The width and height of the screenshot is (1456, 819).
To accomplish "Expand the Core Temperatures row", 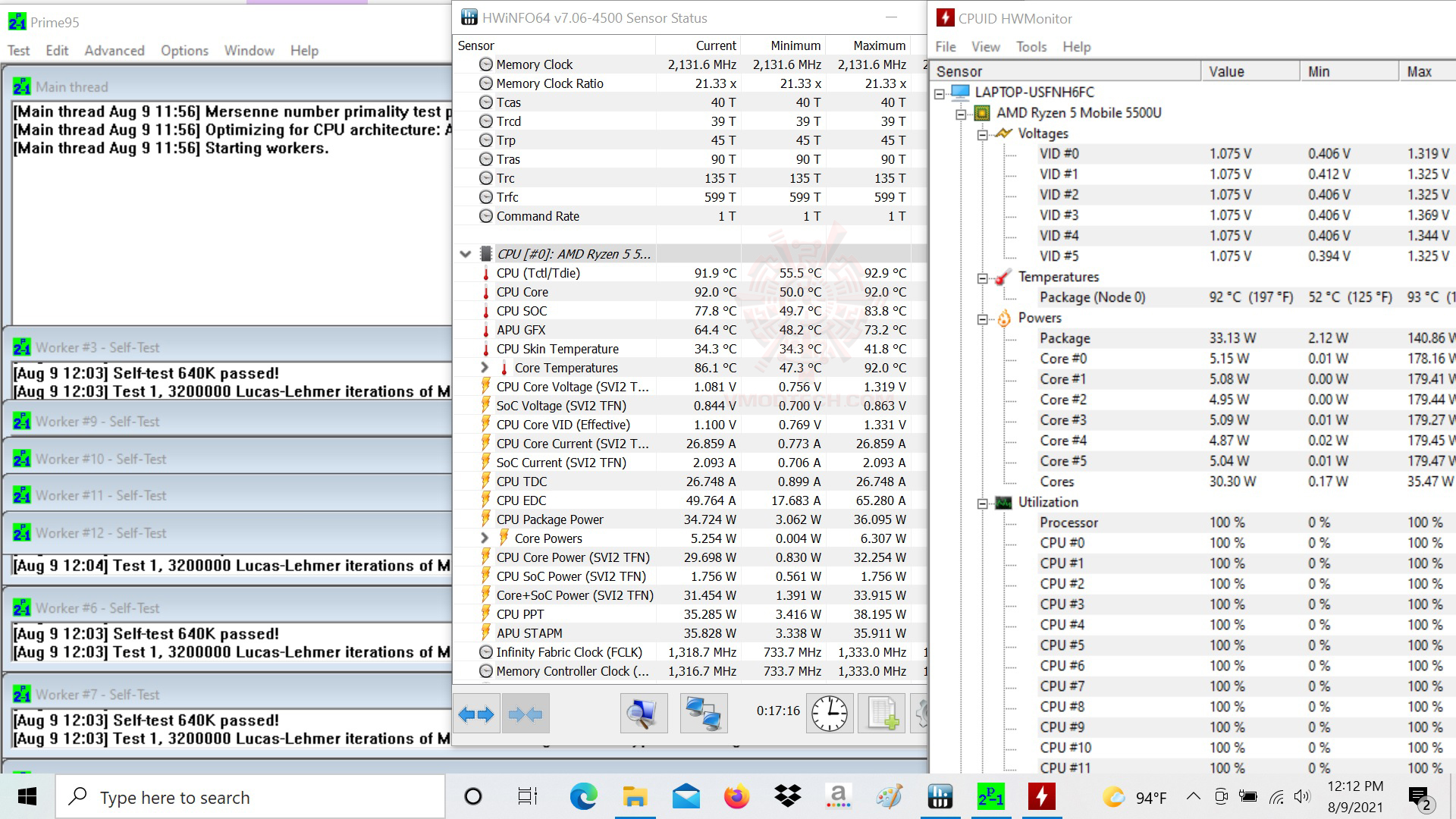I will tap(485, 368).
